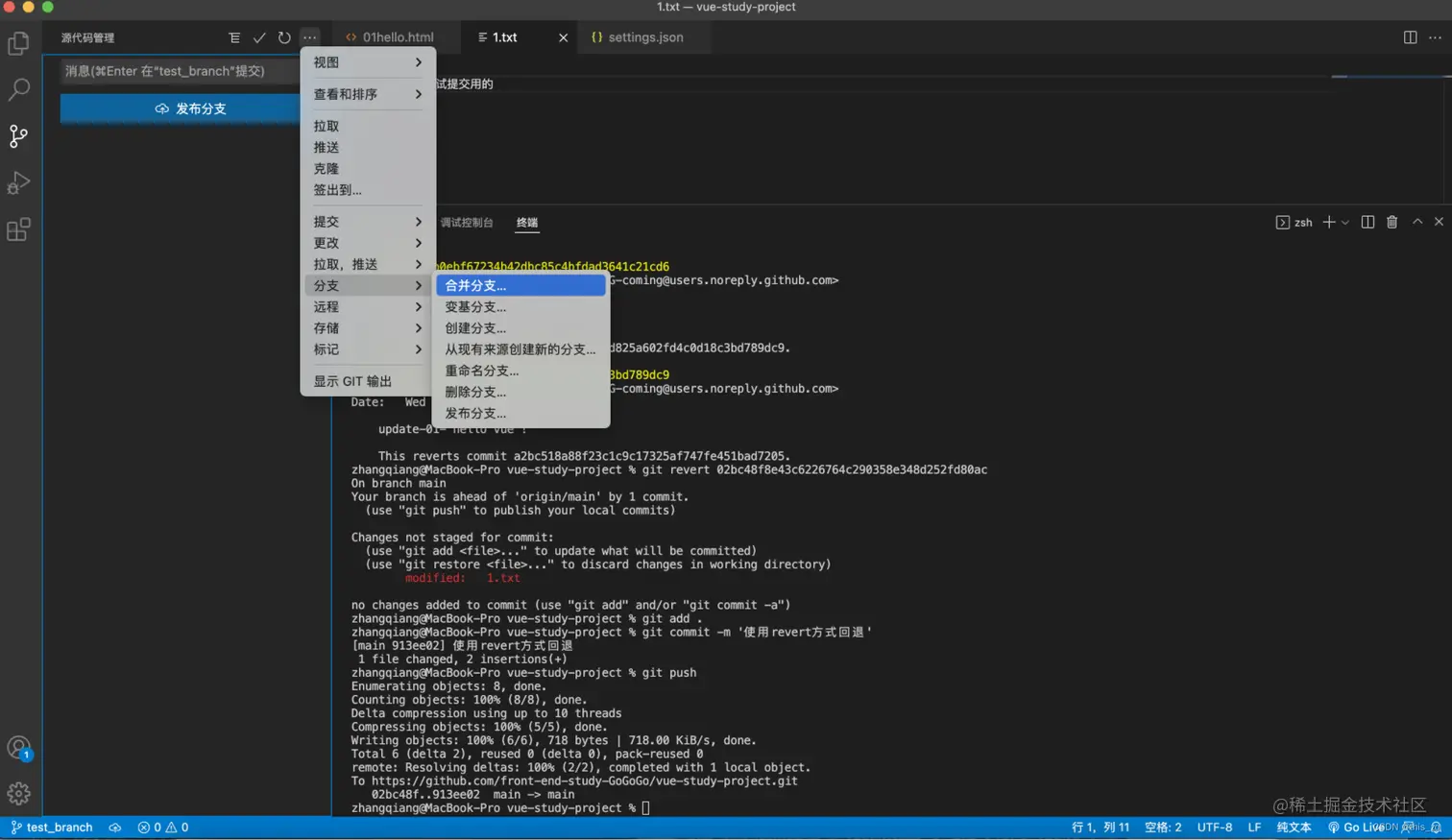
Task: Expand the 标记 submenu
Action: click(368, 349)
